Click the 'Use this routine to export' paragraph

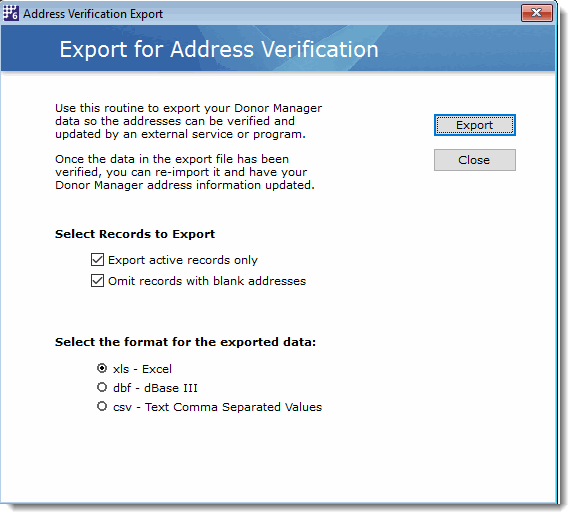click(x=188, y=121)
